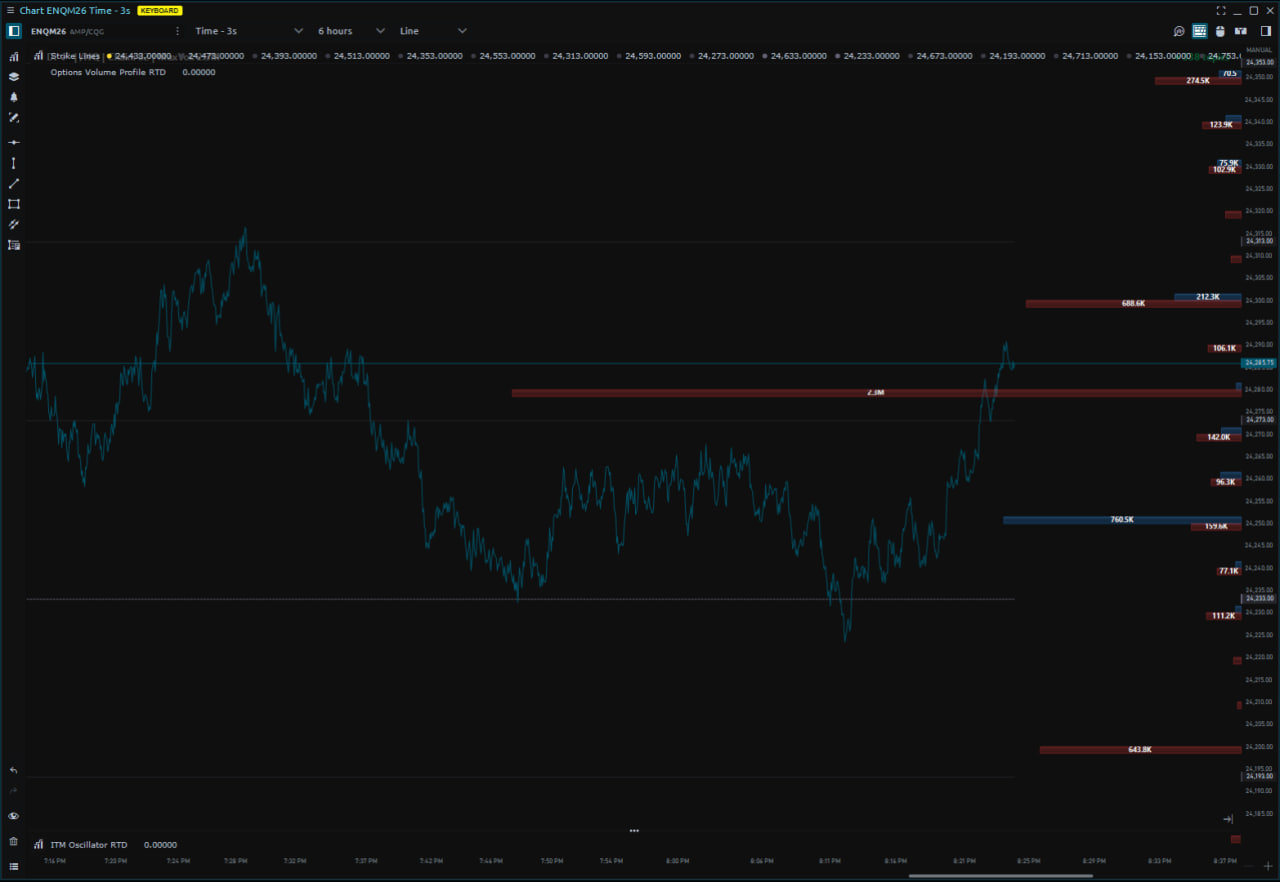Toggle the keyboard trading mode button

coord(1199,31)
